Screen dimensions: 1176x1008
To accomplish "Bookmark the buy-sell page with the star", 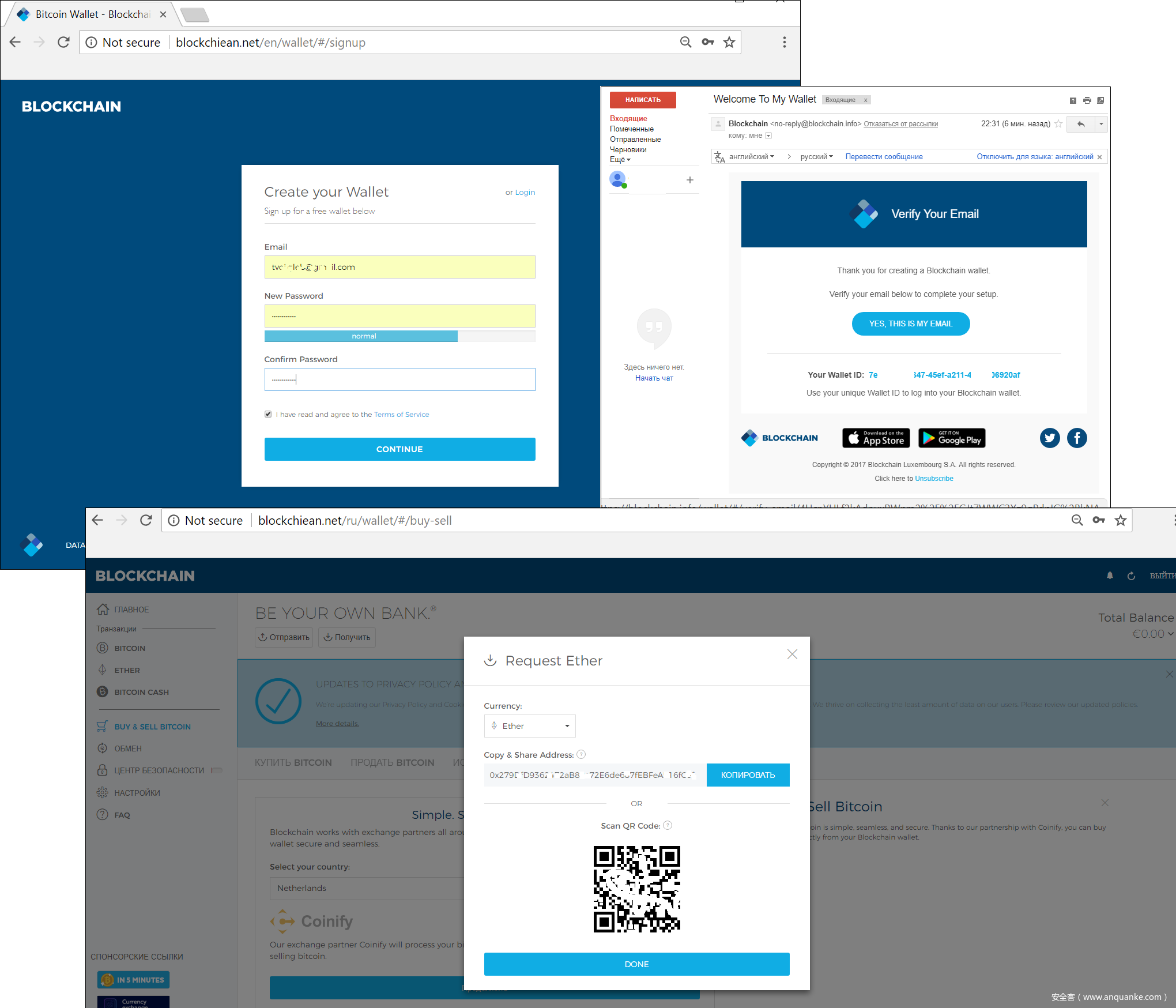I will (x=1120, y=520).
